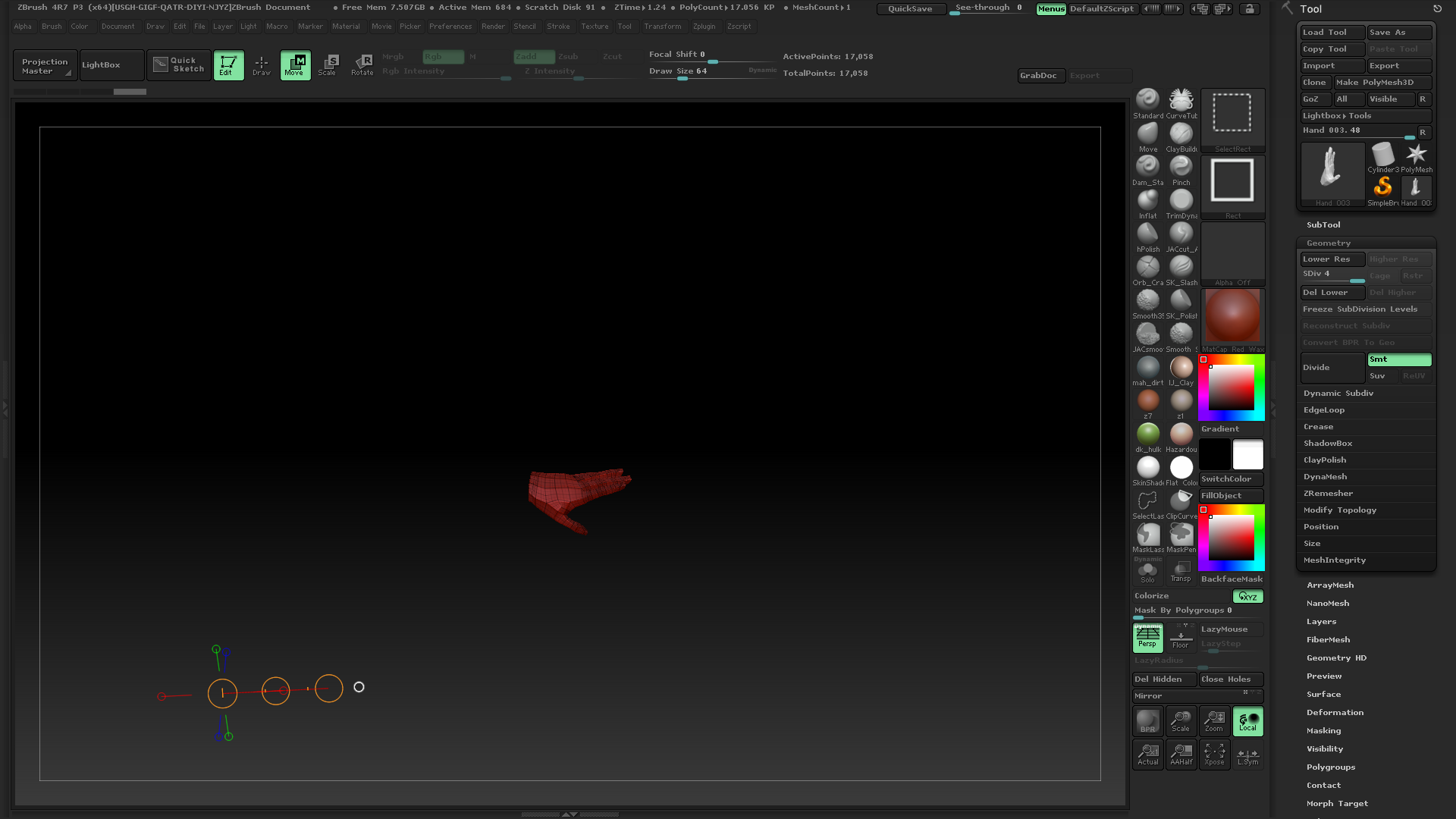Adjust the Draw Size slider
This screenshot has height=819, width=1456.
tap(681, 78)
